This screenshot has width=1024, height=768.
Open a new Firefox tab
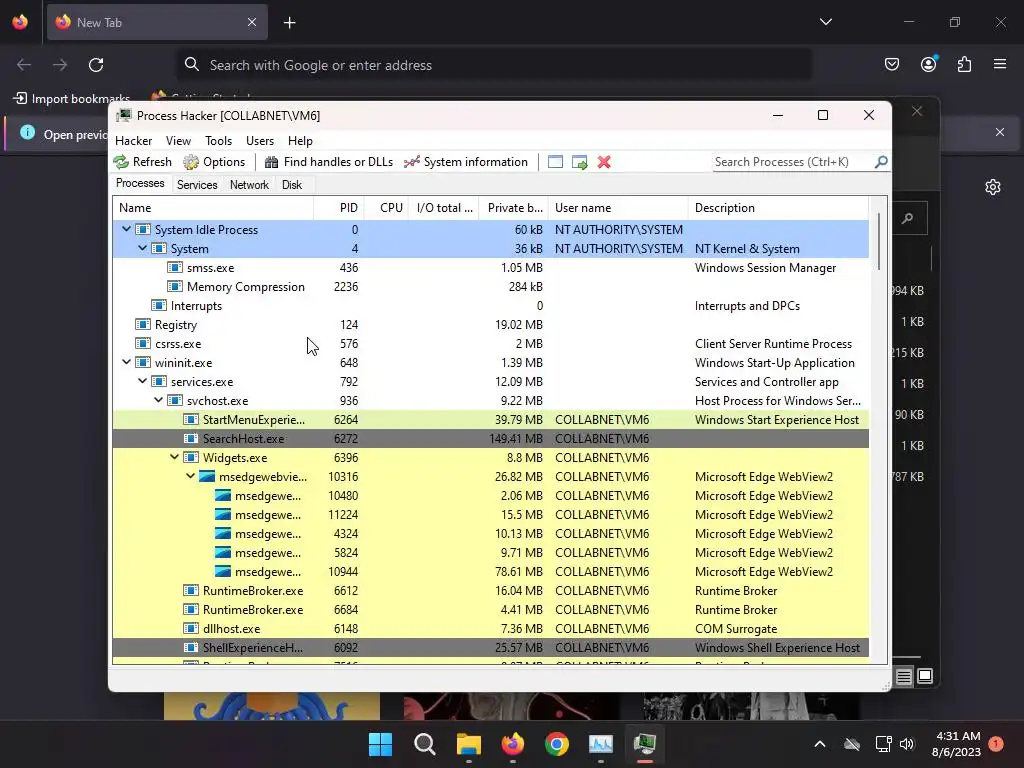(289, 23)
